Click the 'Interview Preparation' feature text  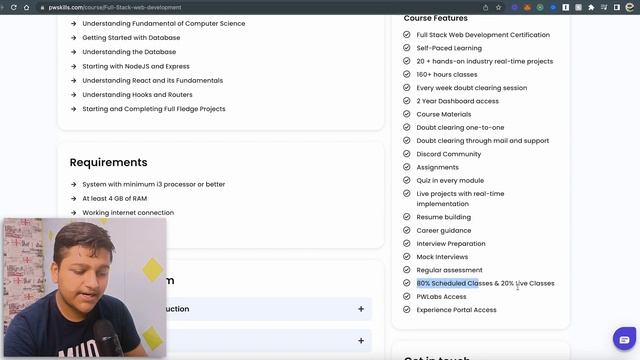[451, 243]
